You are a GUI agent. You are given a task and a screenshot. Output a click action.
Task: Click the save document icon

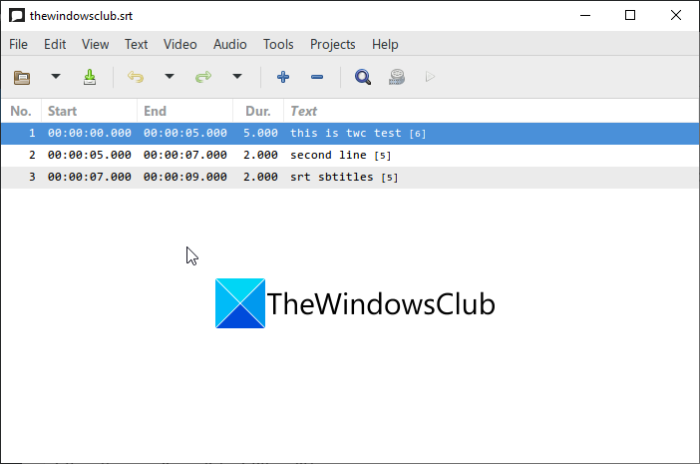coord(90,77)
